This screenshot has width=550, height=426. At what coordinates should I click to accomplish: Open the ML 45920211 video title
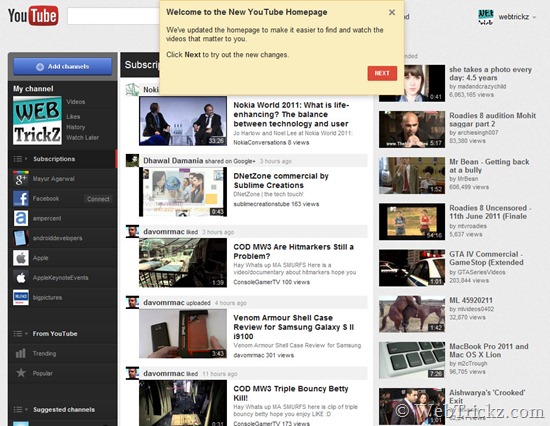tap(471, 300)
